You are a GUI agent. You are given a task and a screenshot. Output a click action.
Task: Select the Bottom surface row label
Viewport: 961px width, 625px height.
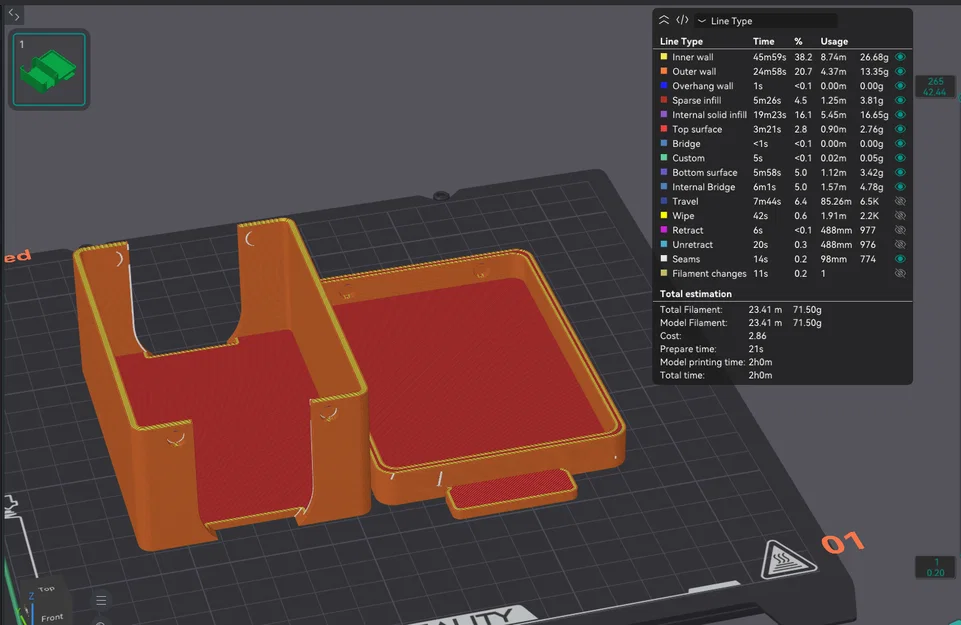(705, 172)
